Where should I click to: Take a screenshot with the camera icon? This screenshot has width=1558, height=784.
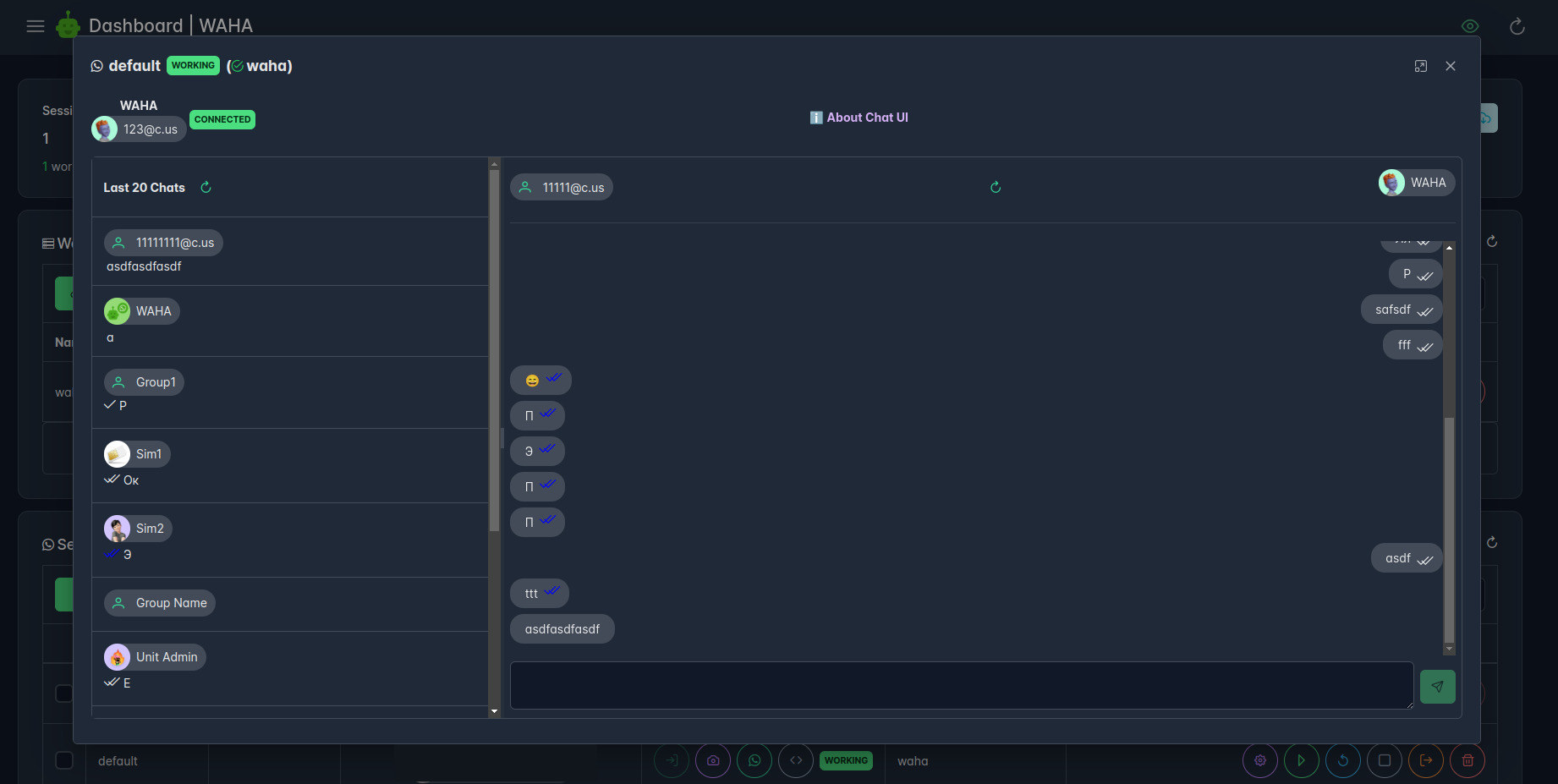(x=713, y=760)
